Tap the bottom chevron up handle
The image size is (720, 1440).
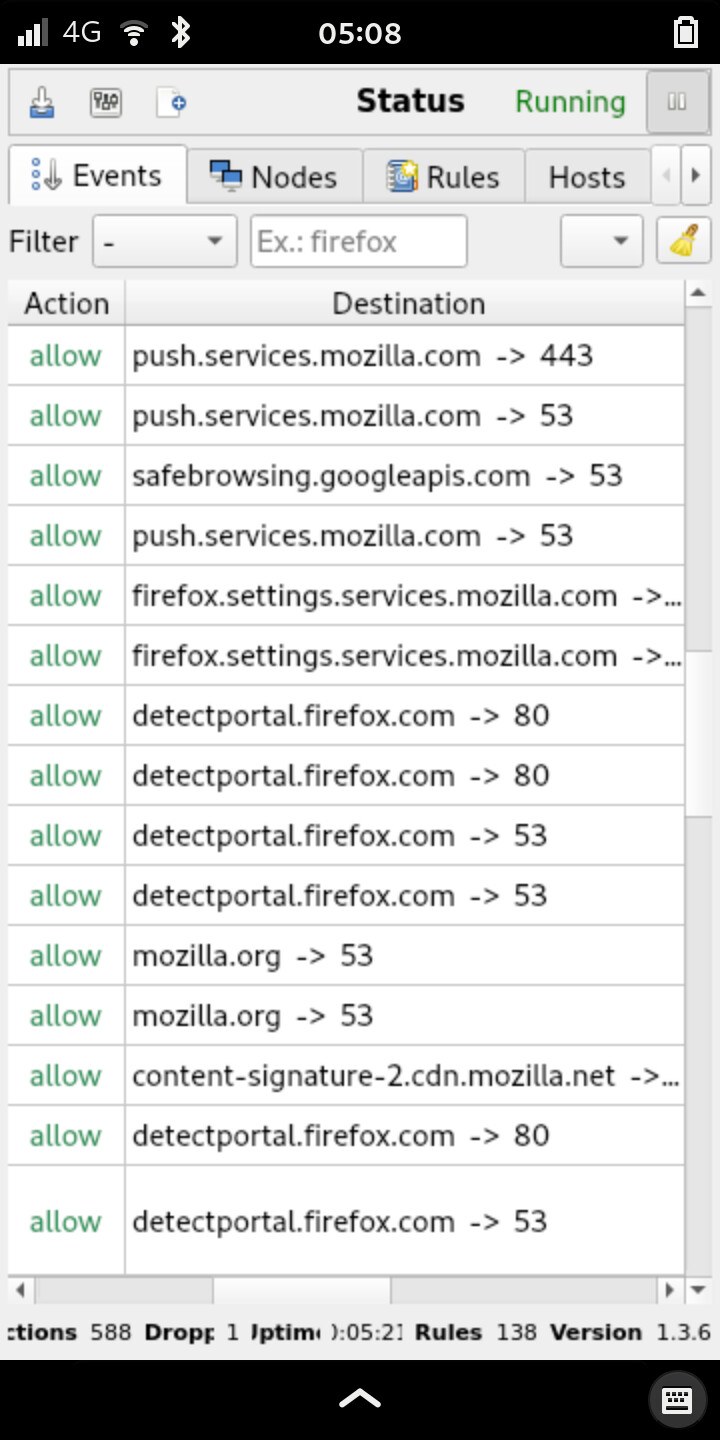click(360, 1398)
